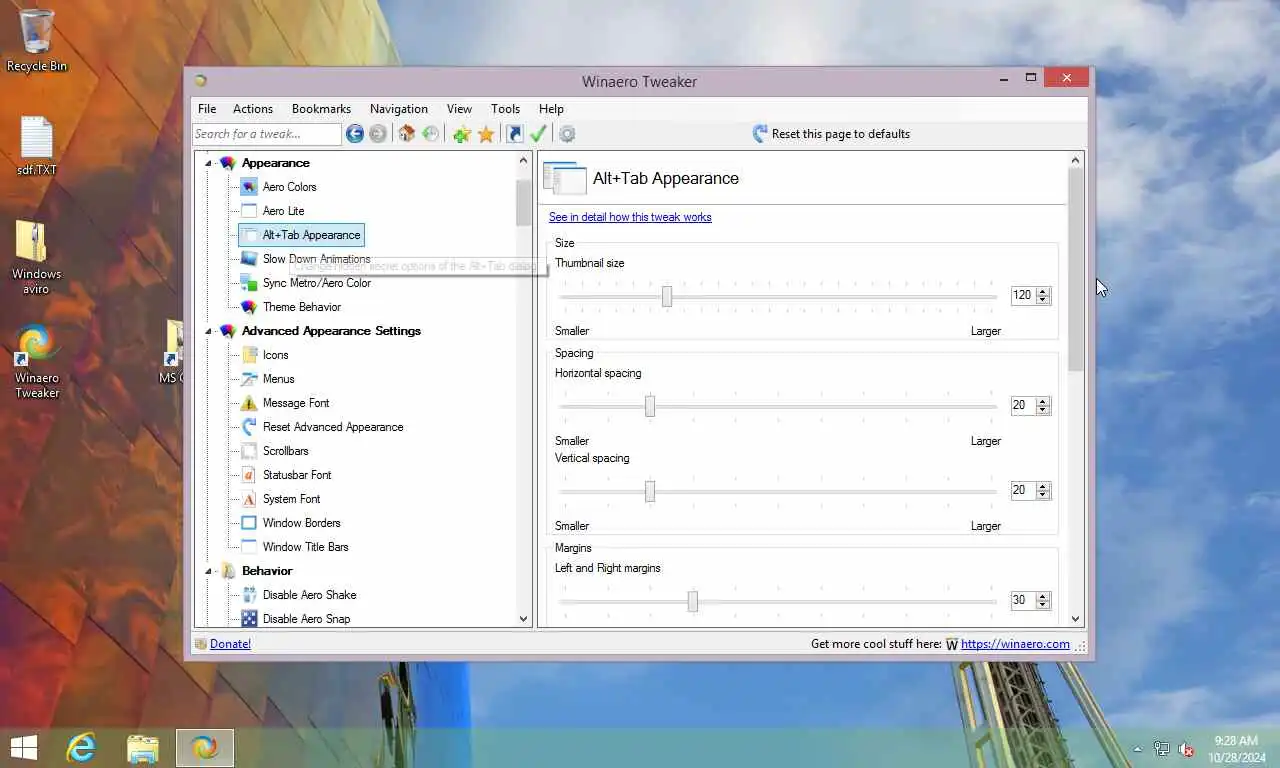Increase Horizontal spacing with up spinner arrow
The image size is (1280, 768).
point(1043,401)
